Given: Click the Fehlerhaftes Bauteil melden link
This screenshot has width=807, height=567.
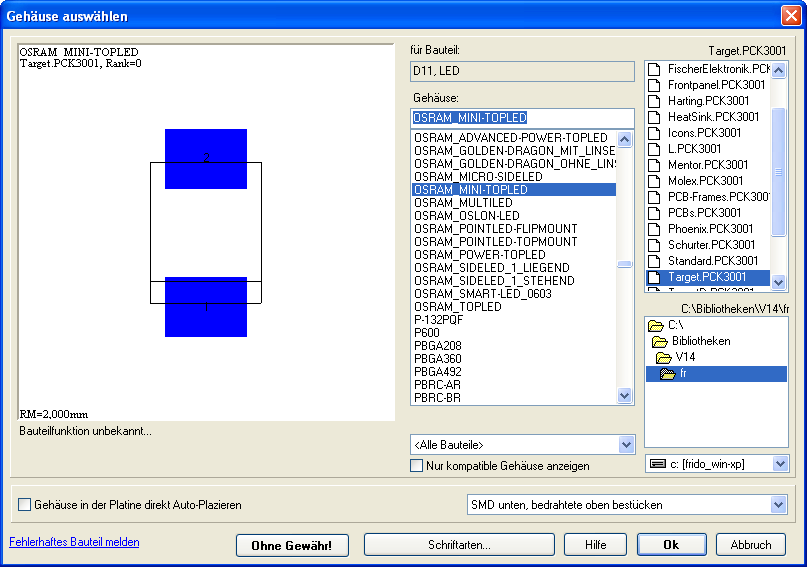Looking at the screenshot, I should click(74, 542).
